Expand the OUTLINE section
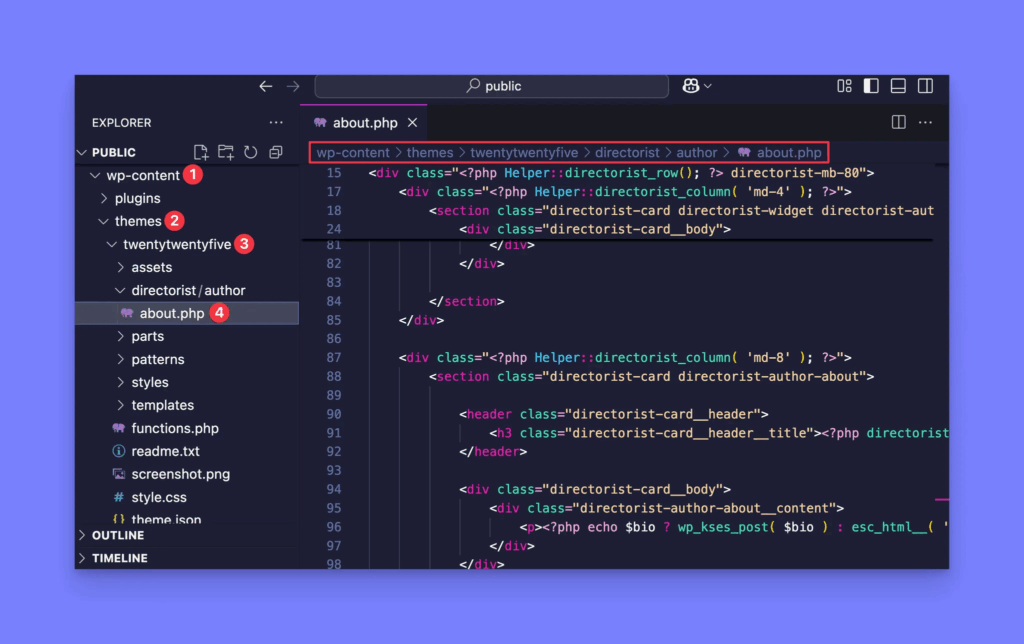 (117, 535)
